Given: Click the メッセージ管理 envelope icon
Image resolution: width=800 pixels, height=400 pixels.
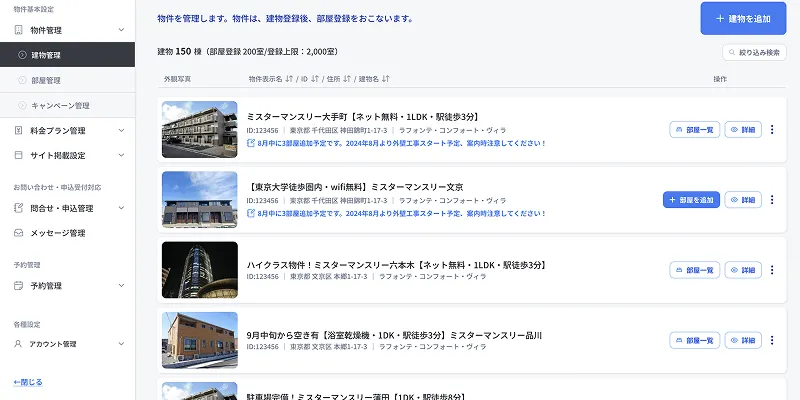Looking at the screenshot, I should click(x=18, y=233).
